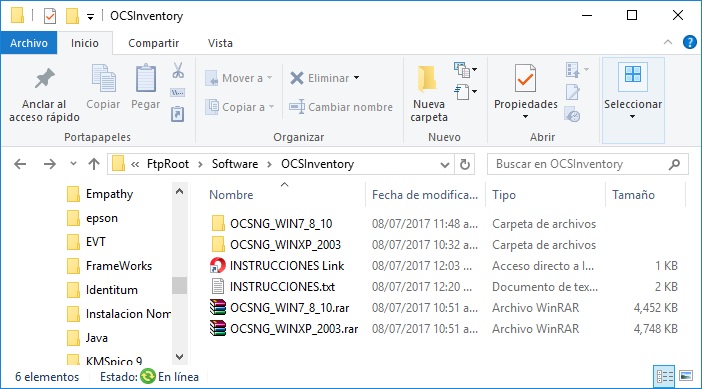
Task: Open the Archivo menu tab
Action: 29,43
